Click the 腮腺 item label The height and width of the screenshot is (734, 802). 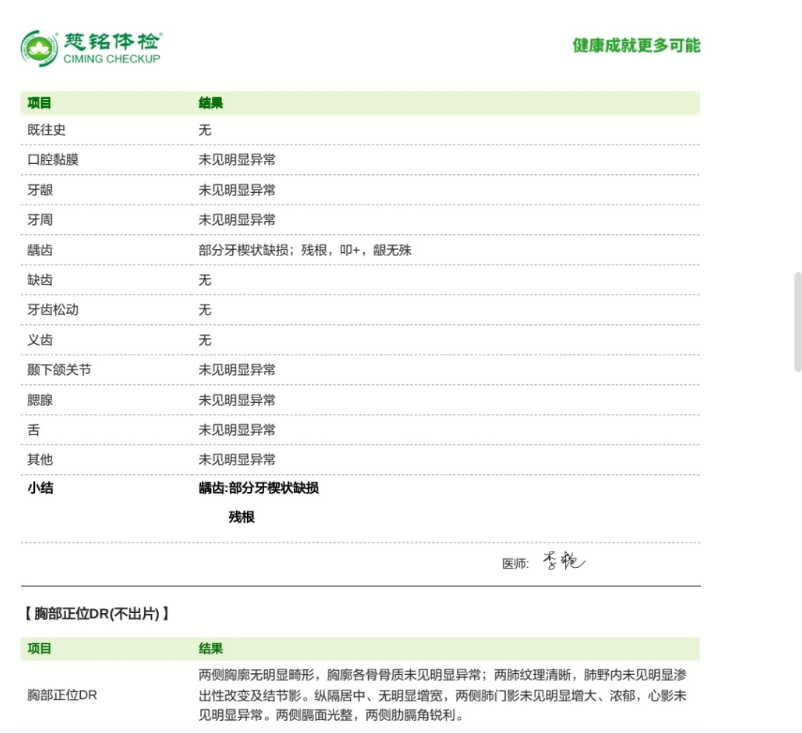point(40,400)
